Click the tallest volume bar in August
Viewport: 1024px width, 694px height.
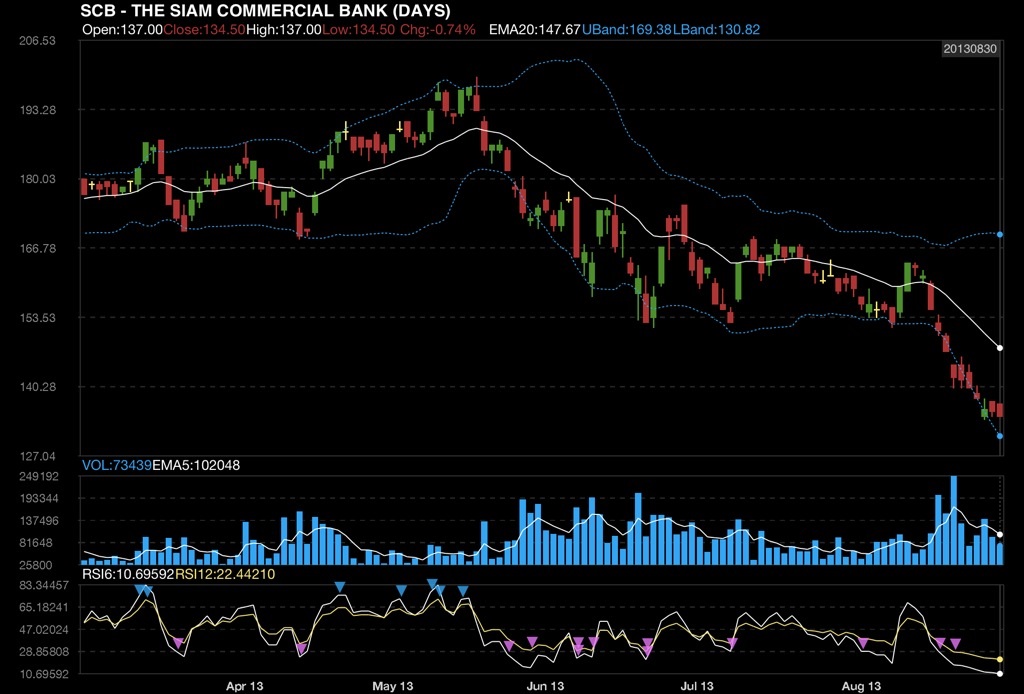pyautogui.click(x=953, y=520)
